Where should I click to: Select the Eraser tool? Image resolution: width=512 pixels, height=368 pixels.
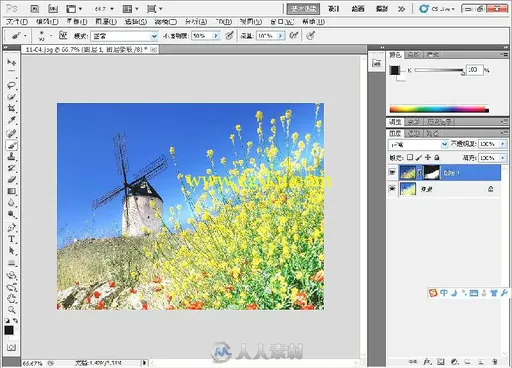[12, 180]
